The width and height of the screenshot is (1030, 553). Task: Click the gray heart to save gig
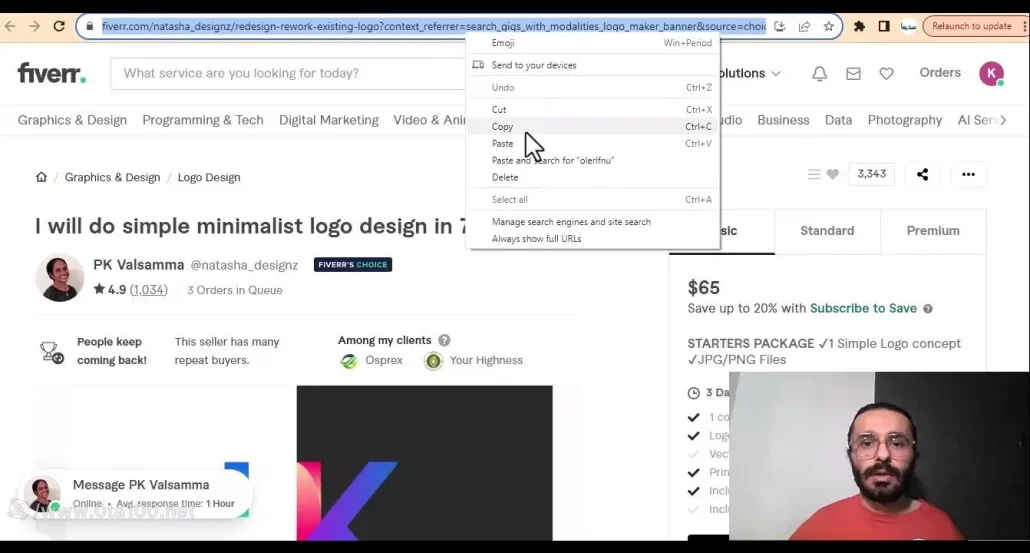tap(832, 174)
